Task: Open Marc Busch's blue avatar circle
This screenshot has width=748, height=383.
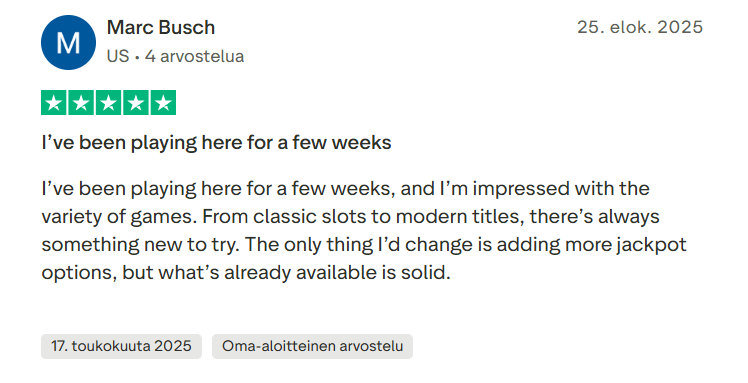Action: point(68,42)
